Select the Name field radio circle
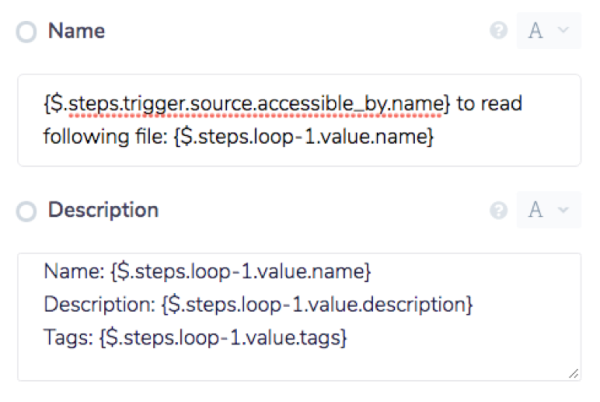The image size is (600, 402). click(27, 32)
